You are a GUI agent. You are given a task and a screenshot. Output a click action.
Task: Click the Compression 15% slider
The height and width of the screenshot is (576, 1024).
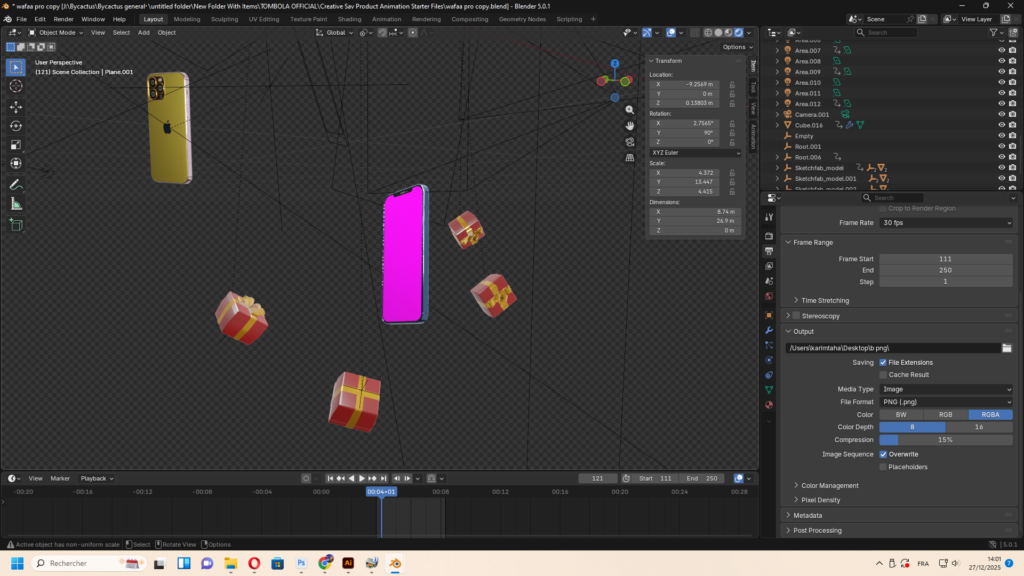(x=946, y=440)
